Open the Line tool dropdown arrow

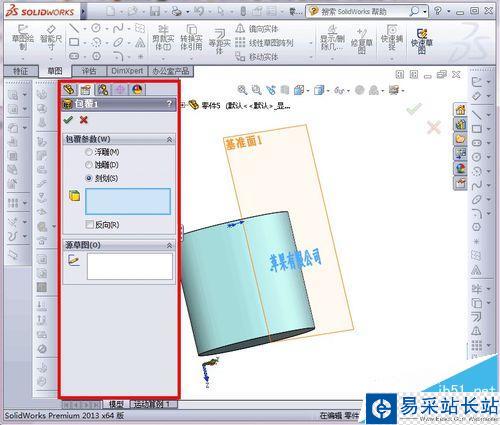[85, 29]
